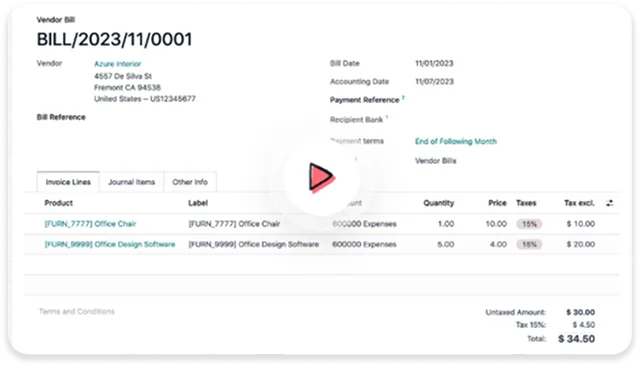Click the vendor address 4557 De Silva St
Screen dimensions: 640x366
pos(123,76)
